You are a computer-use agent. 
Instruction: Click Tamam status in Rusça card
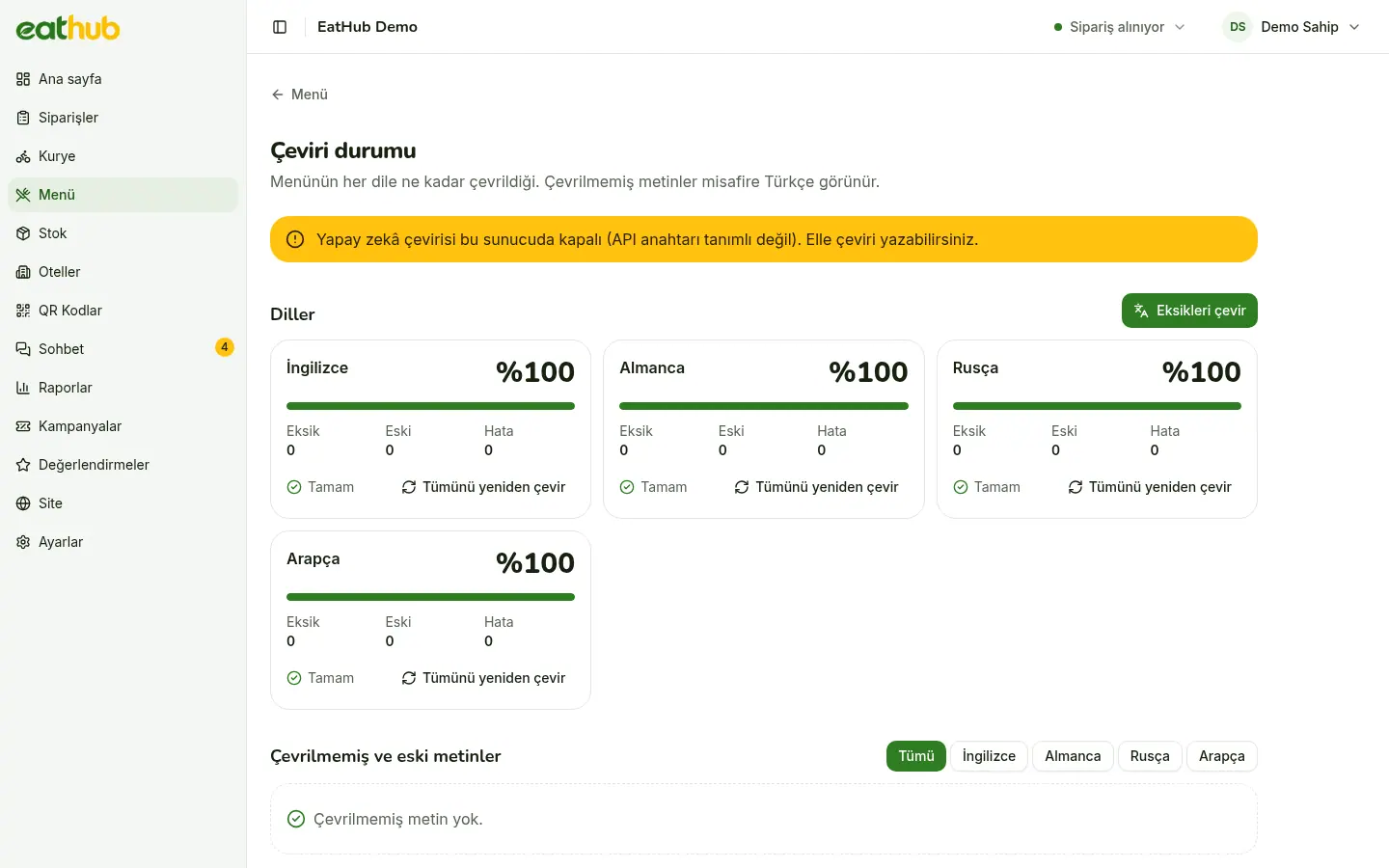click(x=987, y=487)
